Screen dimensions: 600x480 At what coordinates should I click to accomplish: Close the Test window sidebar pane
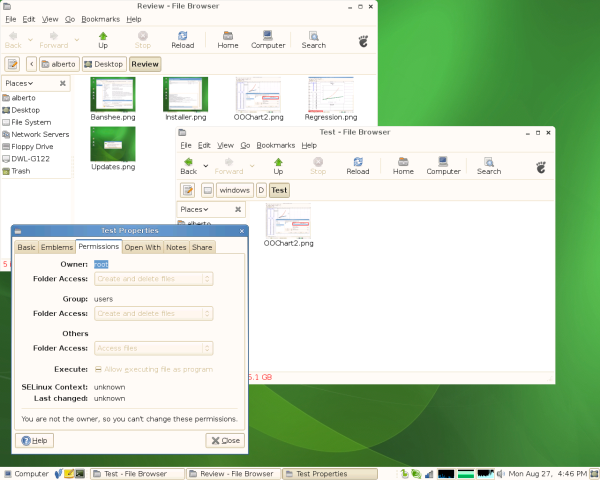(x=238, y=209)
